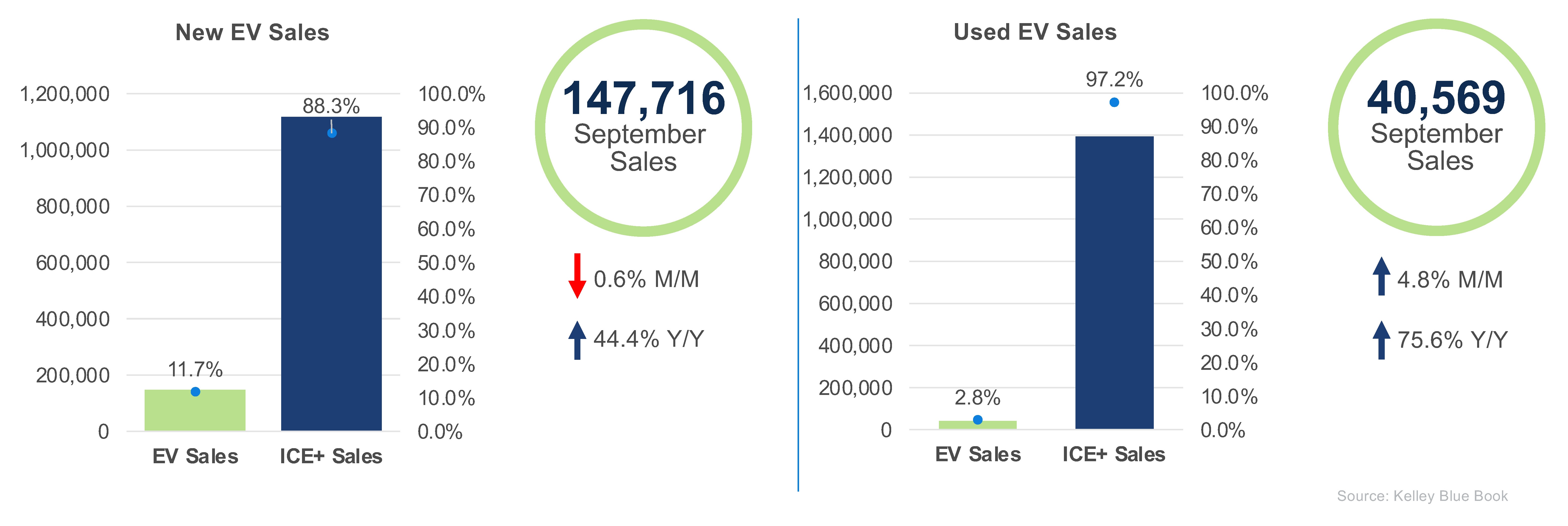
Task: Click the up arrow beside 4.8% M/M
Action: coord(1381,276)
